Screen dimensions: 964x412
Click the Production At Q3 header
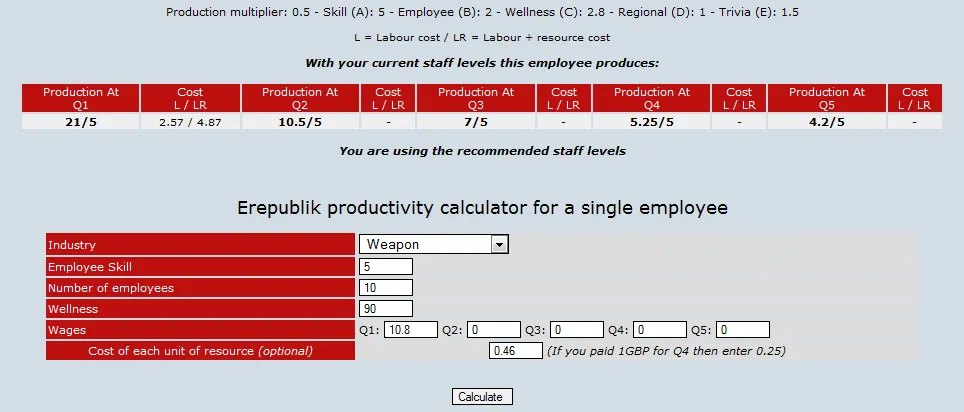click(x=476, y=98)
